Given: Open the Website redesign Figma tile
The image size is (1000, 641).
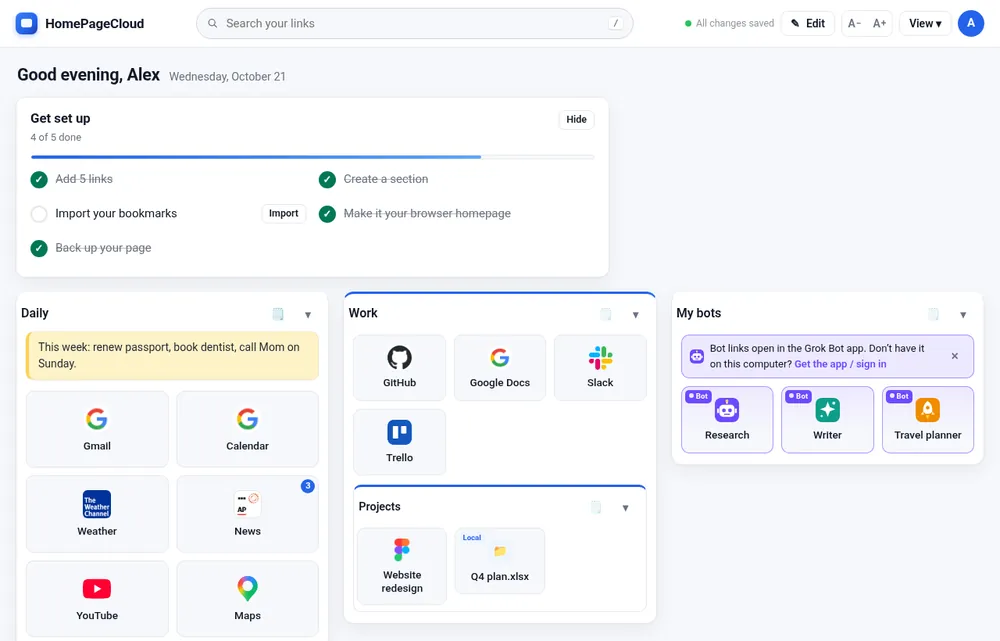Looking at the screenshot, I should coord(402,566).
